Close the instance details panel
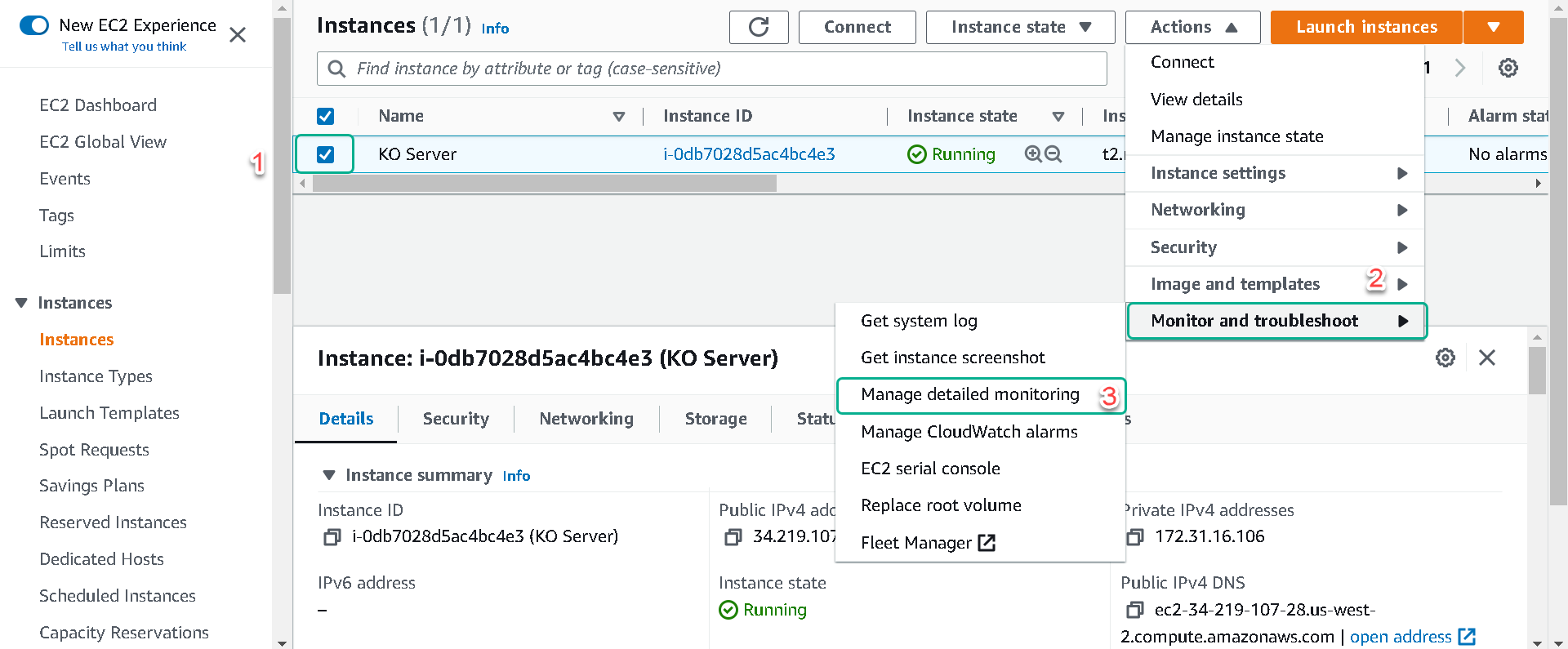 tap(1487, 358)
